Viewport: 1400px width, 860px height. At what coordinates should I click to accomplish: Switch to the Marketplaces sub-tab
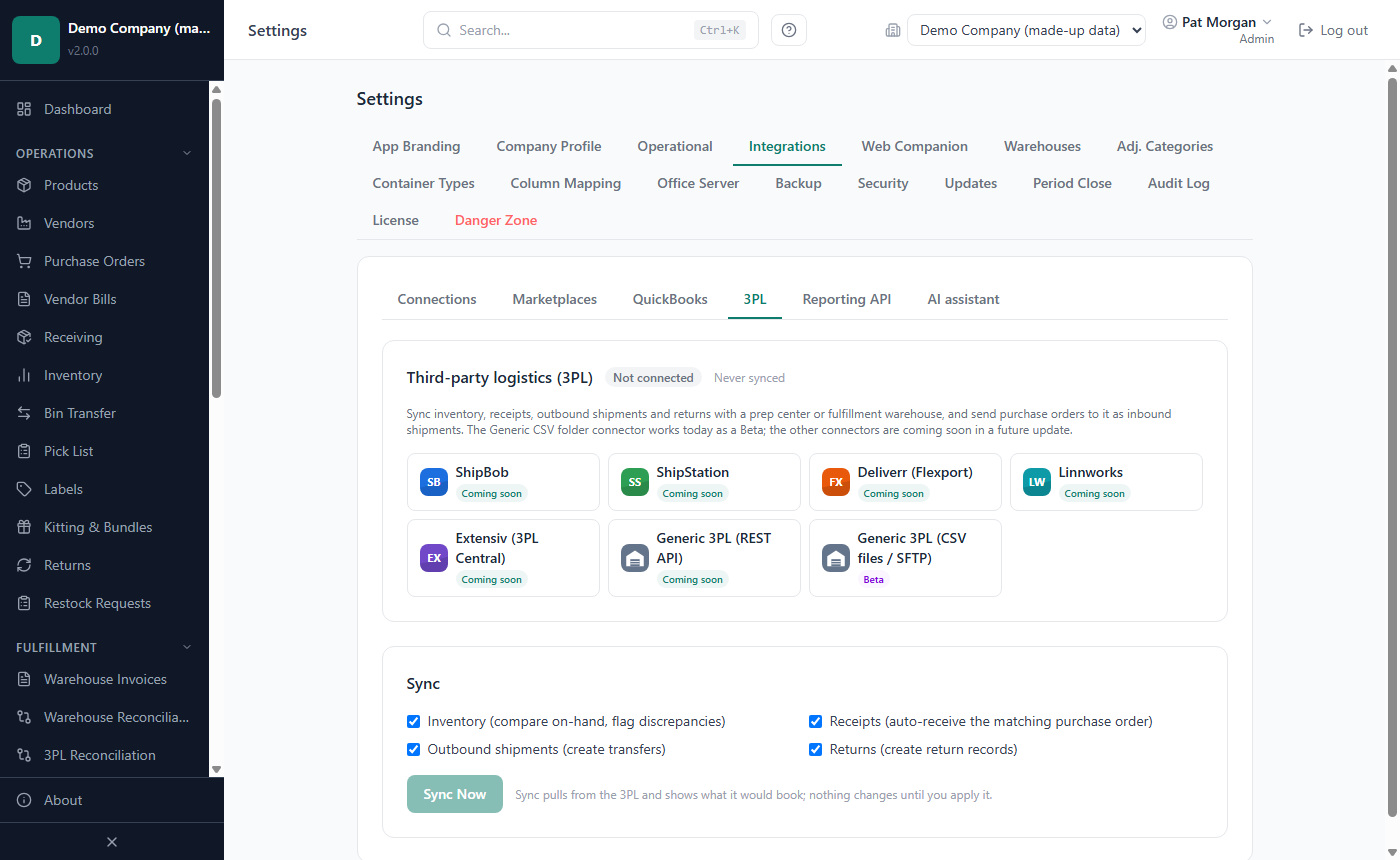tap(555, 299)
